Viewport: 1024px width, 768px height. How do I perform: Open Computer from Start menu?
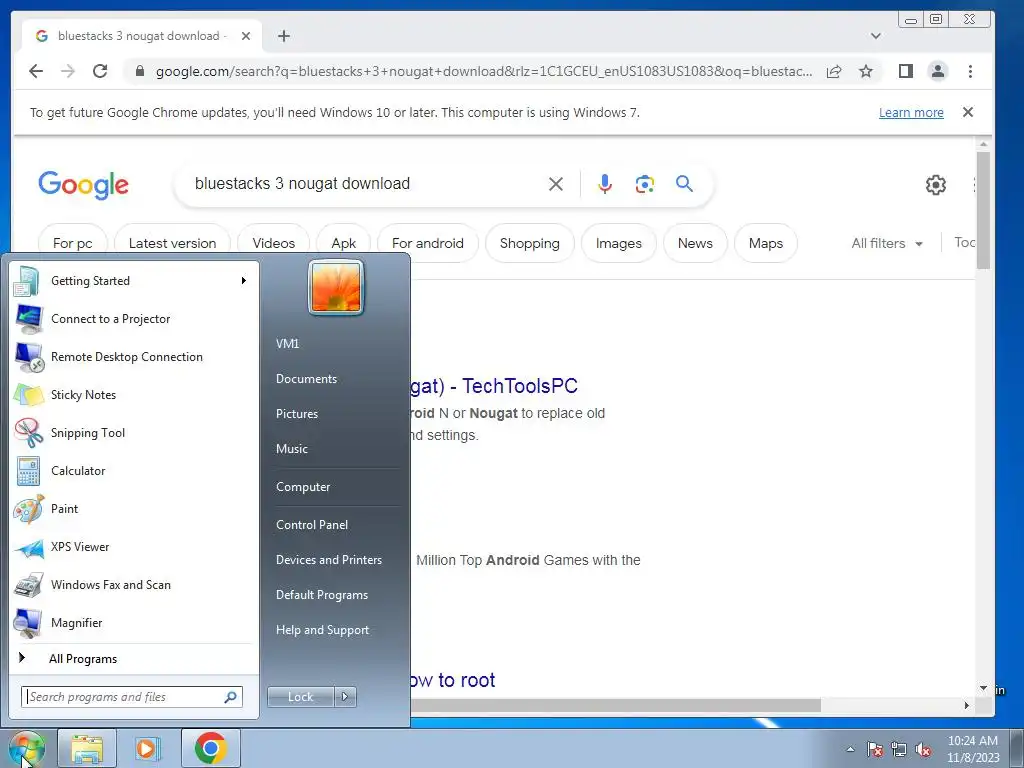(x=334, y=487)
